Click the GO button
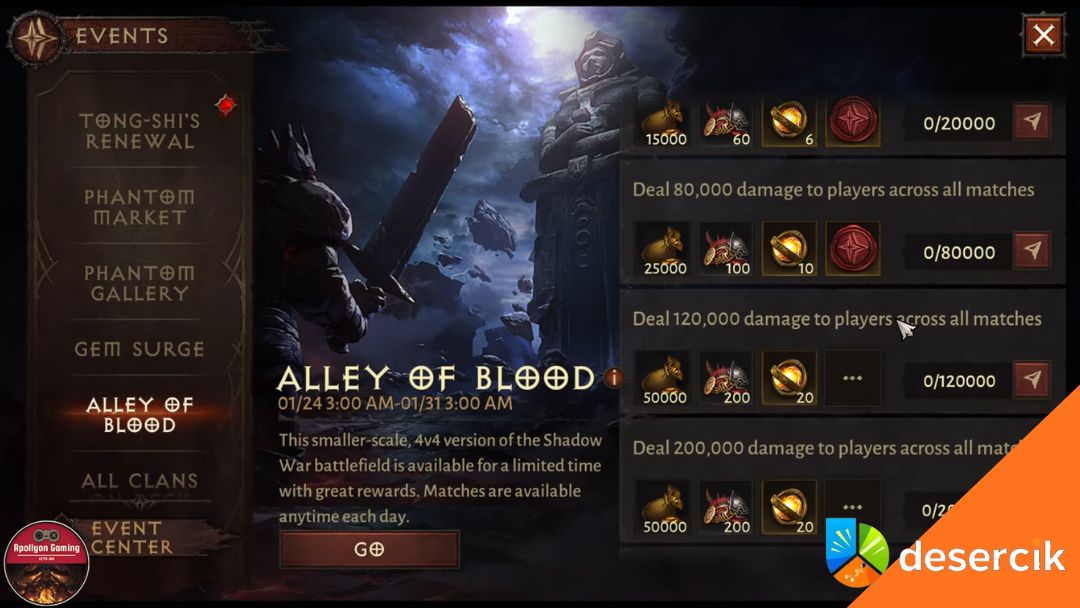 point(369,549)
